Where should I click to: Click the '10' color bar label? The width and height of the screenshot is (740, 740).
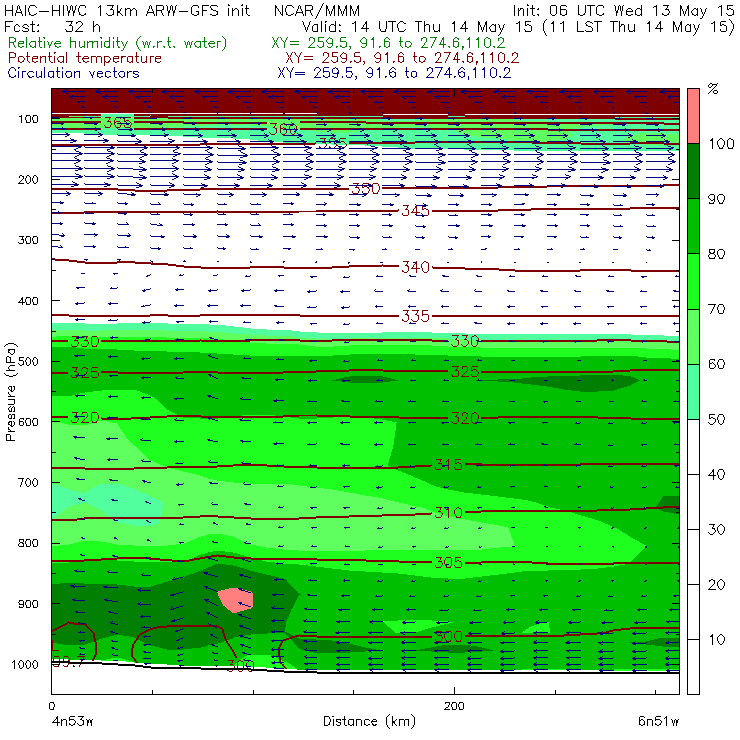pos(716,639)
